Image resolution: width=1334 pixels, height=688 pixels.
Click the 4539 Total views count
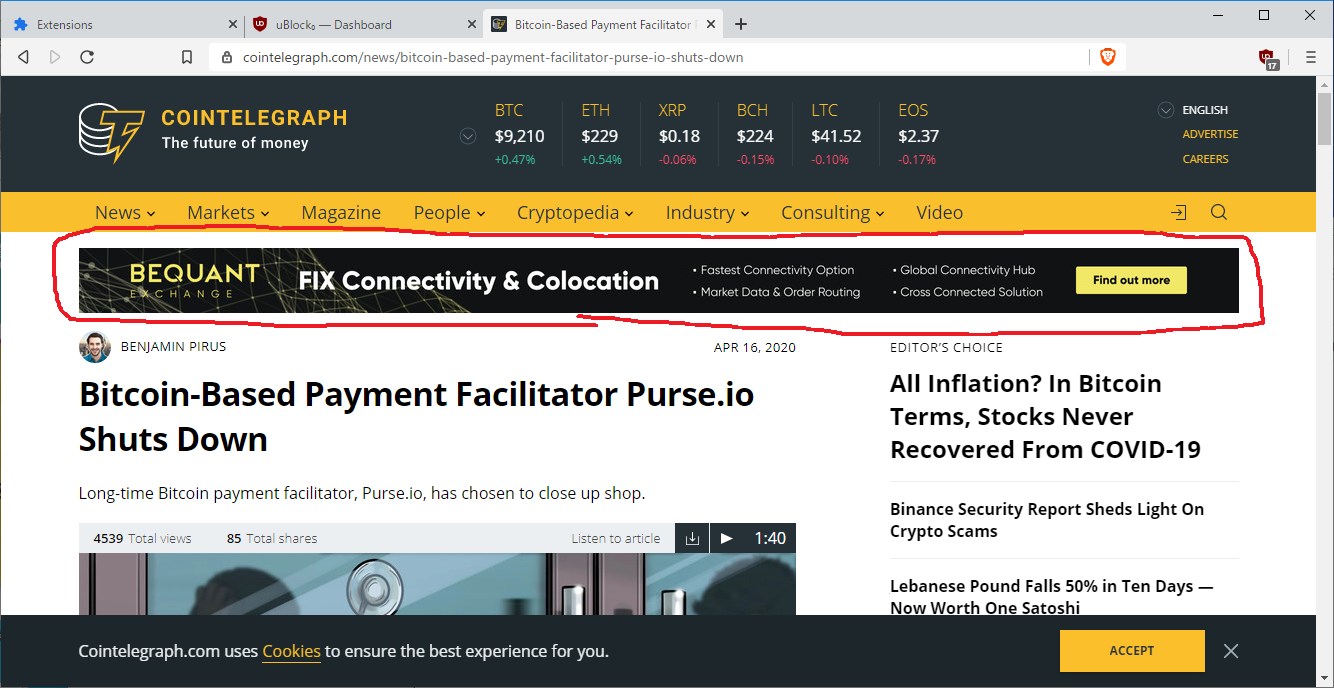[142, 538]
